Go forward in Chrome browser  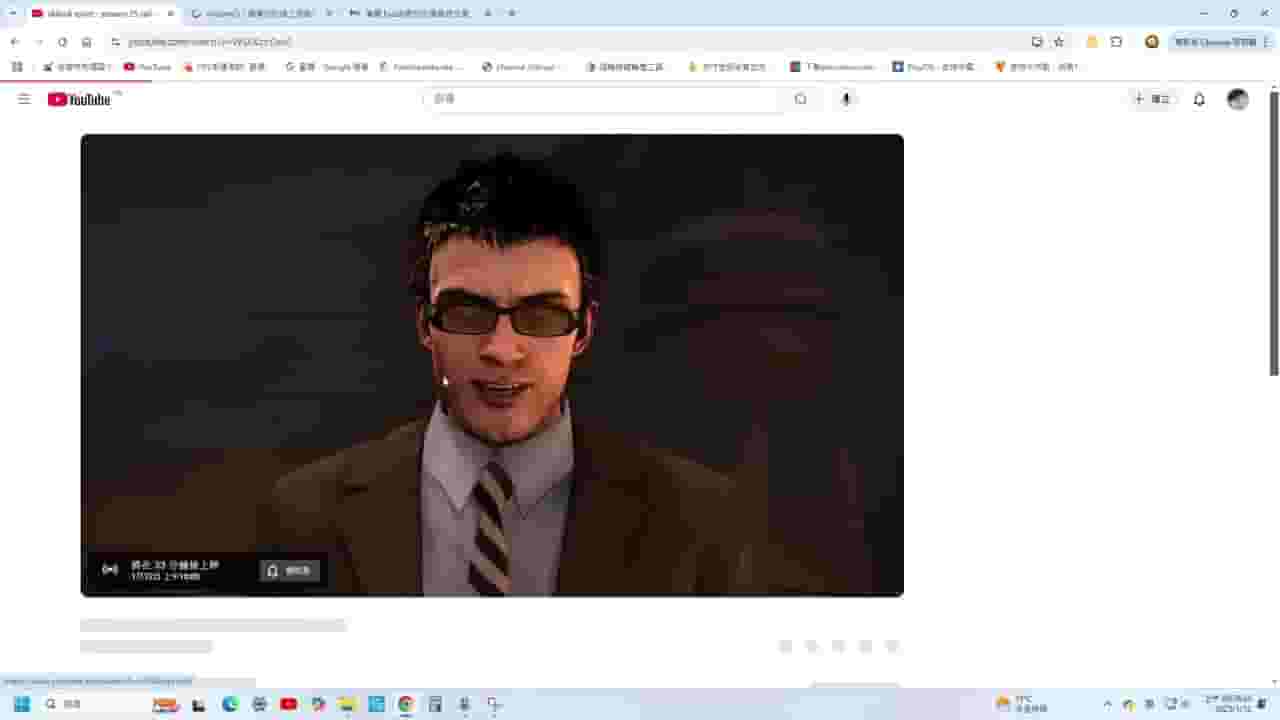pyautogui.click(x=39, y=42)
